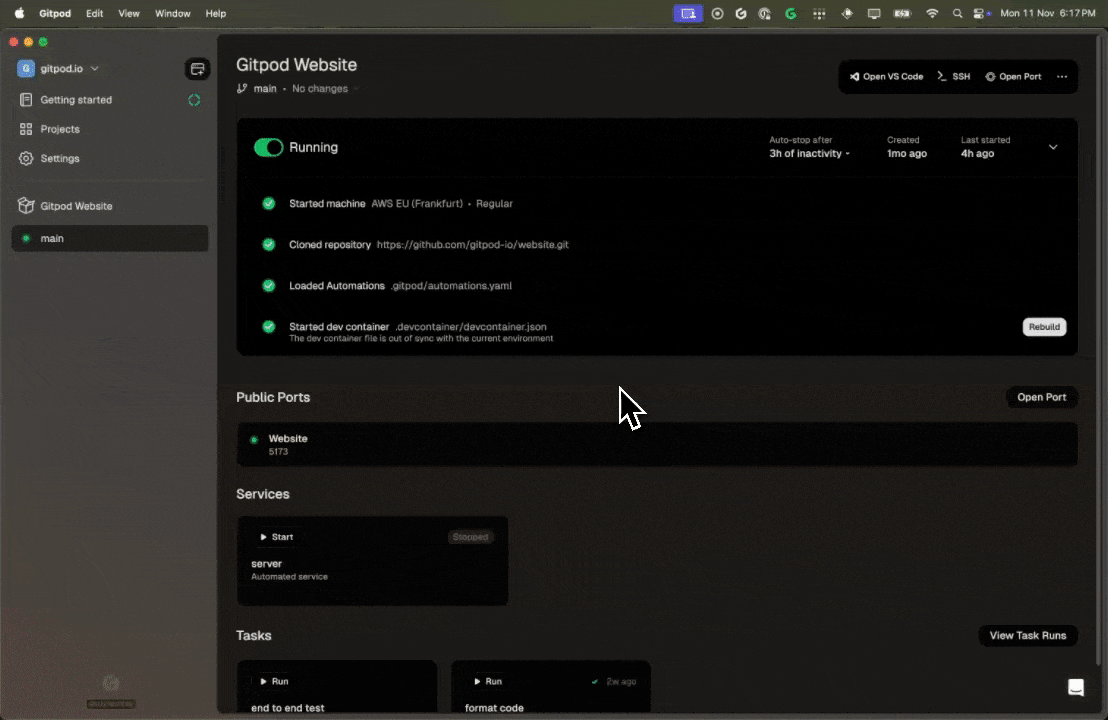Click the gitpod.io organization logo icon

[26, 69]
